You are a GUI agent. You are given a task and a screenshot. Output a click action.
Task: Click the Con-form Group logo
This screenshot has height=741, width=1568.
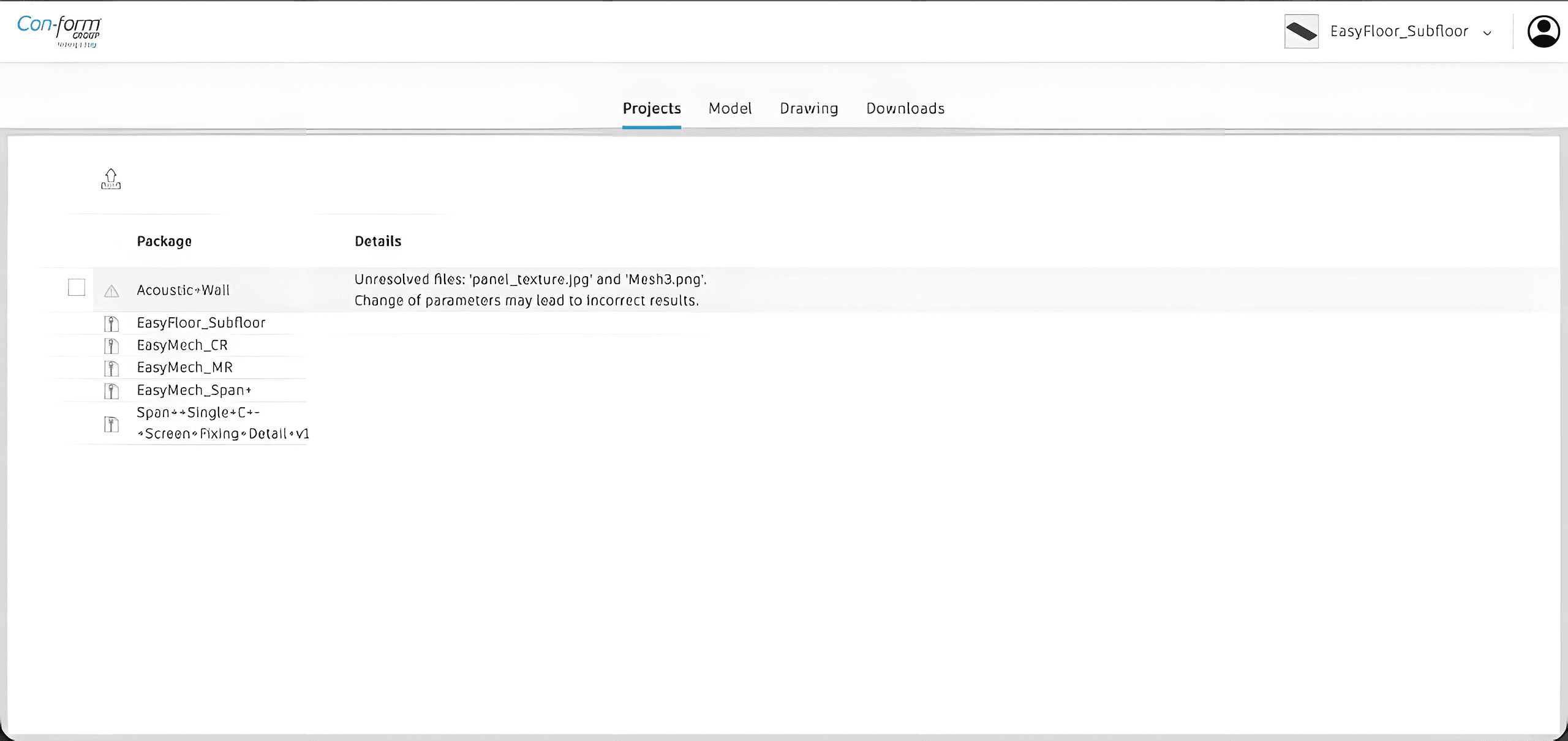(x=59, y=31)
